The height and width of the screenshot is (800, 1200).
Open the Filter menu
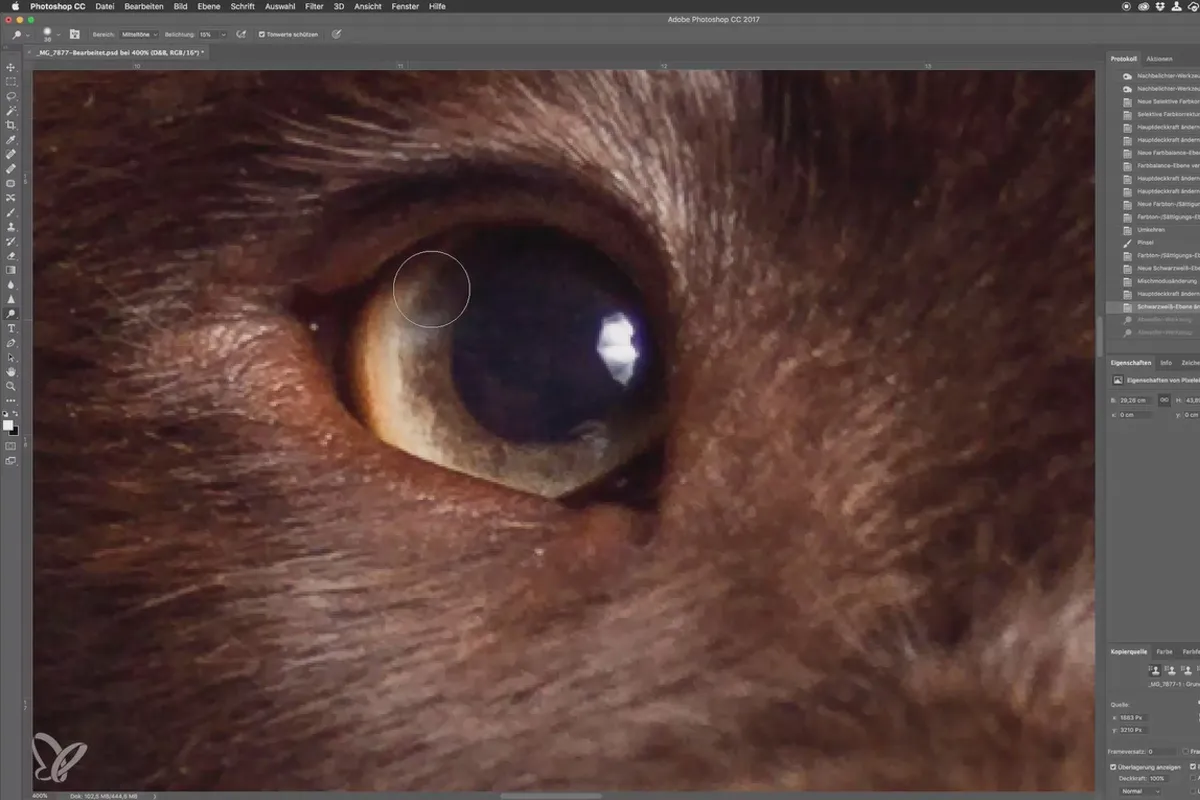(x=314, y=6)
